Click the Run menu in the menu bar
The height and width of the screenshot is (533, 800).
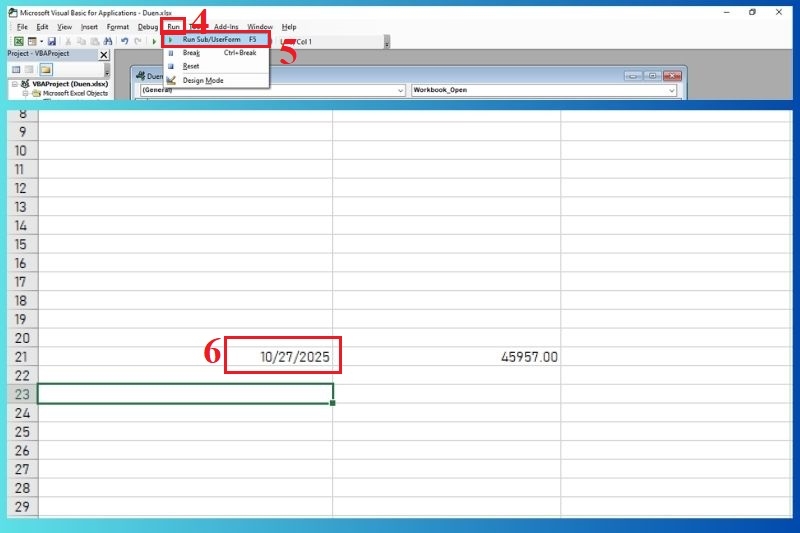(173, 27)
